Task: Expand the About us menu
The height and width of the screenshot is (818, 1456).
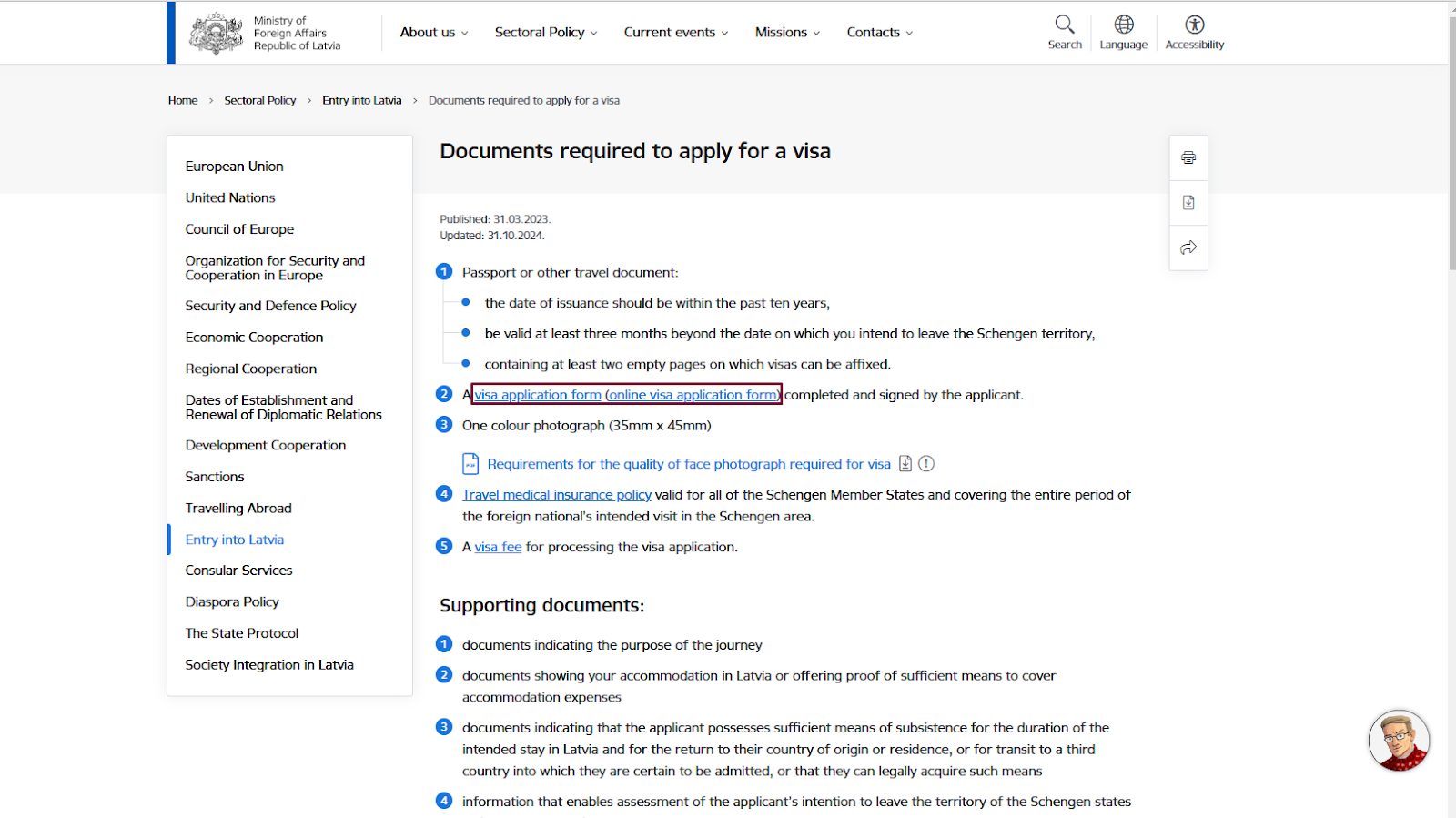Action: (x=434, y=32)
